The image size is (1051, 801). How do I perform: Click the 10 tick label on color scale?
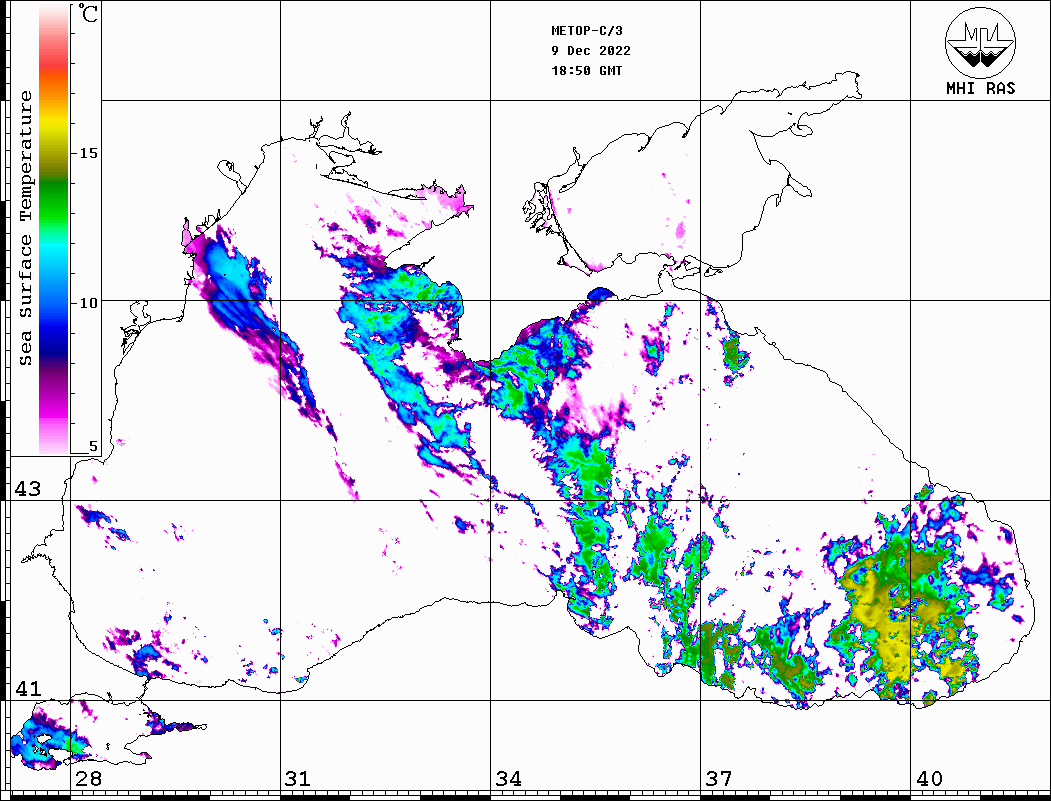click(x=88, y=304)
